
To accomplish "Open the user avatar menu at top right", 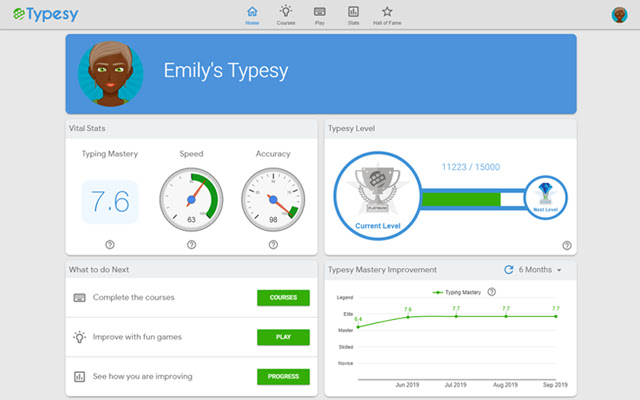I will coord(619,15).
